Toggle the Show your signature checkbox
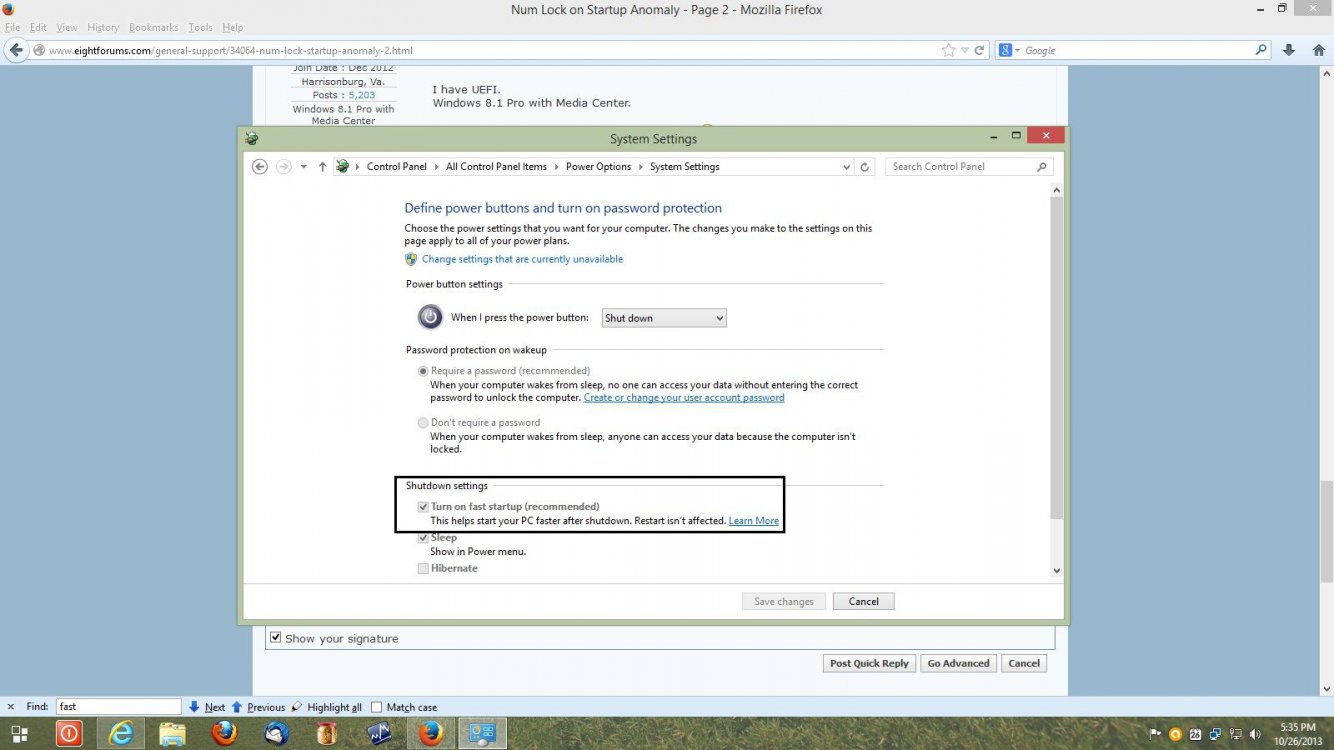 tap(276, 638)
